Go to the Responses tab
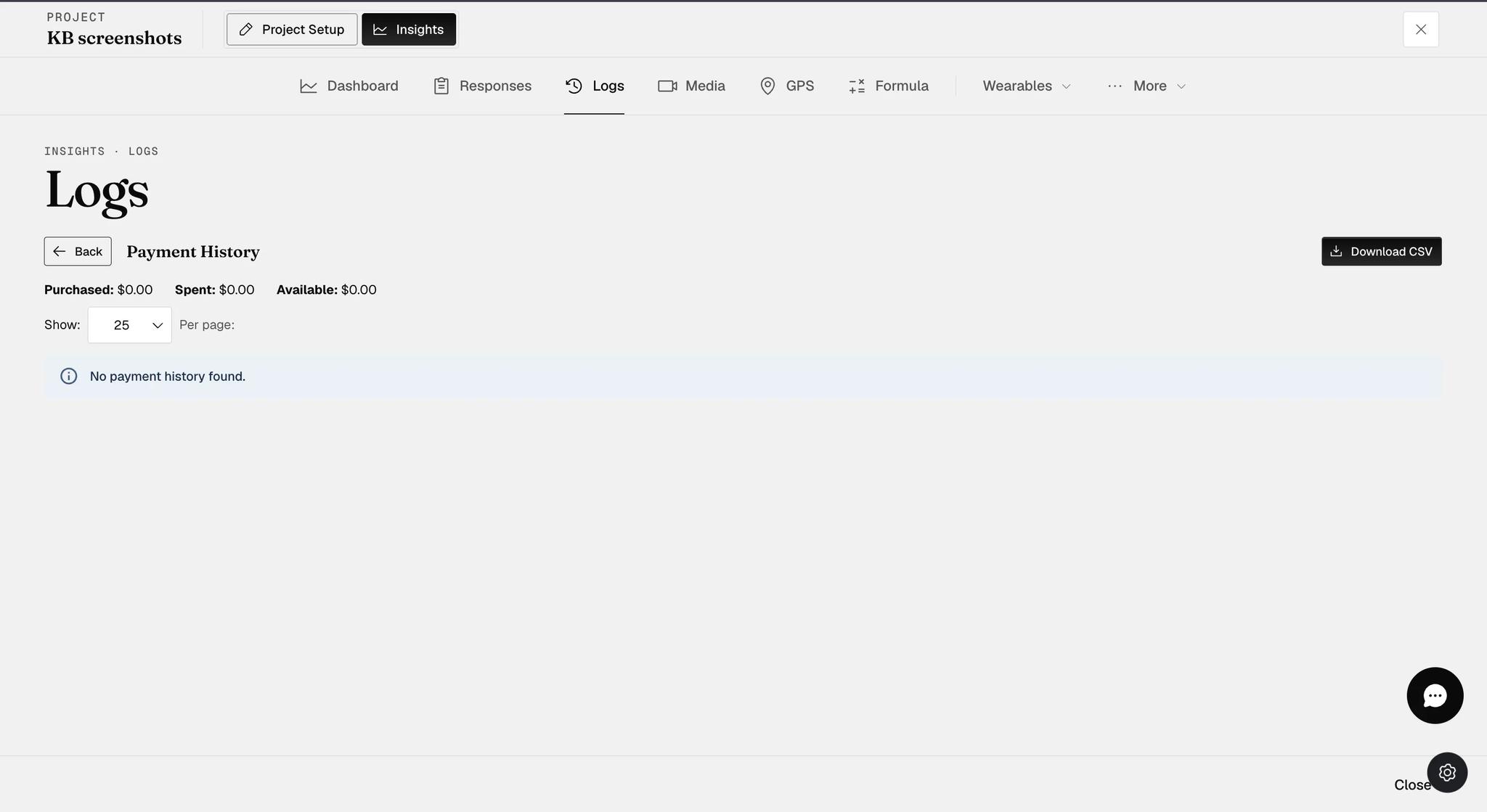The width and height of the screenshot is (1487, 812). click(482, 86)
